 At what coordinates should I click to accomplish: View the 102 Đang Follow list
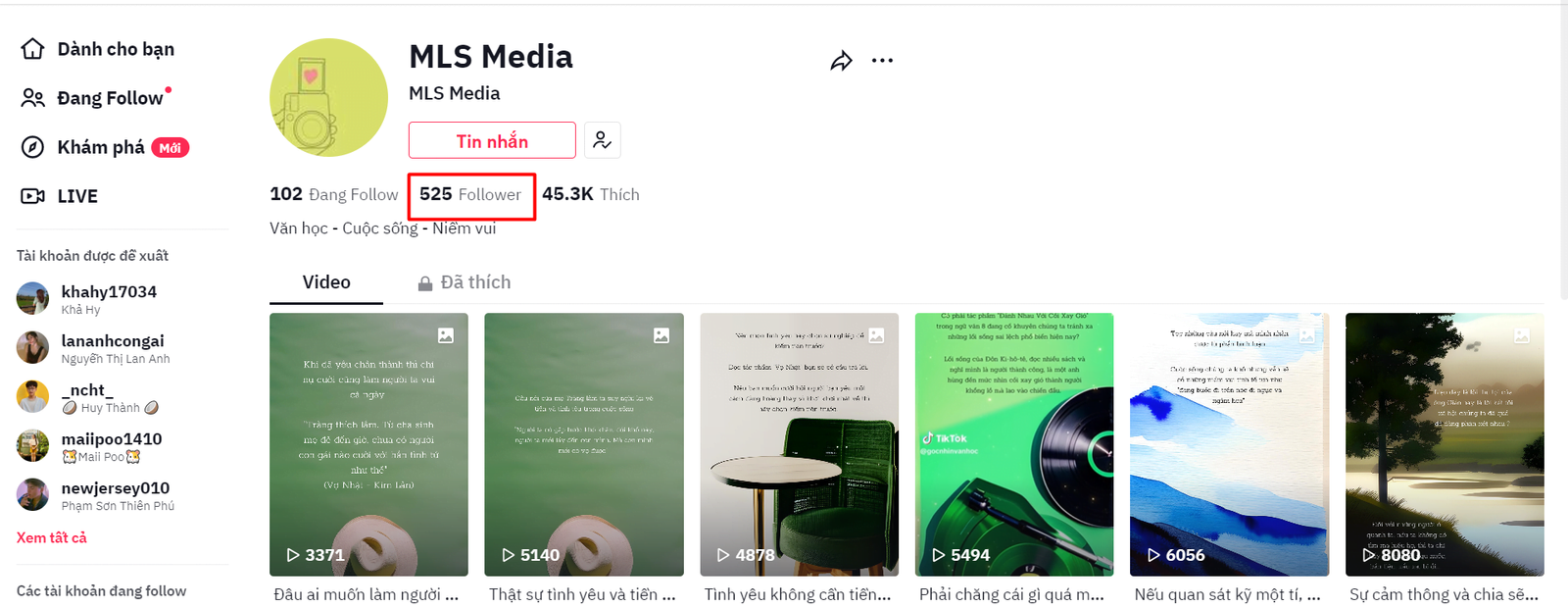tap(334, 194)
